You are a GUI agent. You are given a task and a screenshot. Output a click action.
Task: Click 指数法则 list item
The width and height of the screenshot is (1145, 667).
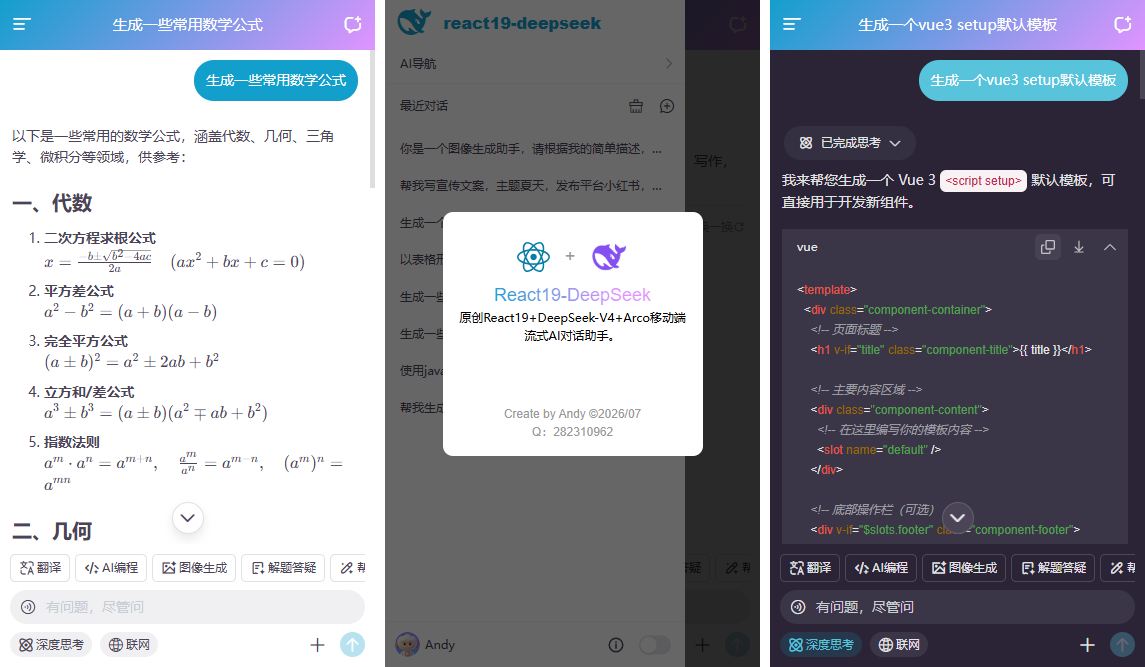click(72, 442)
